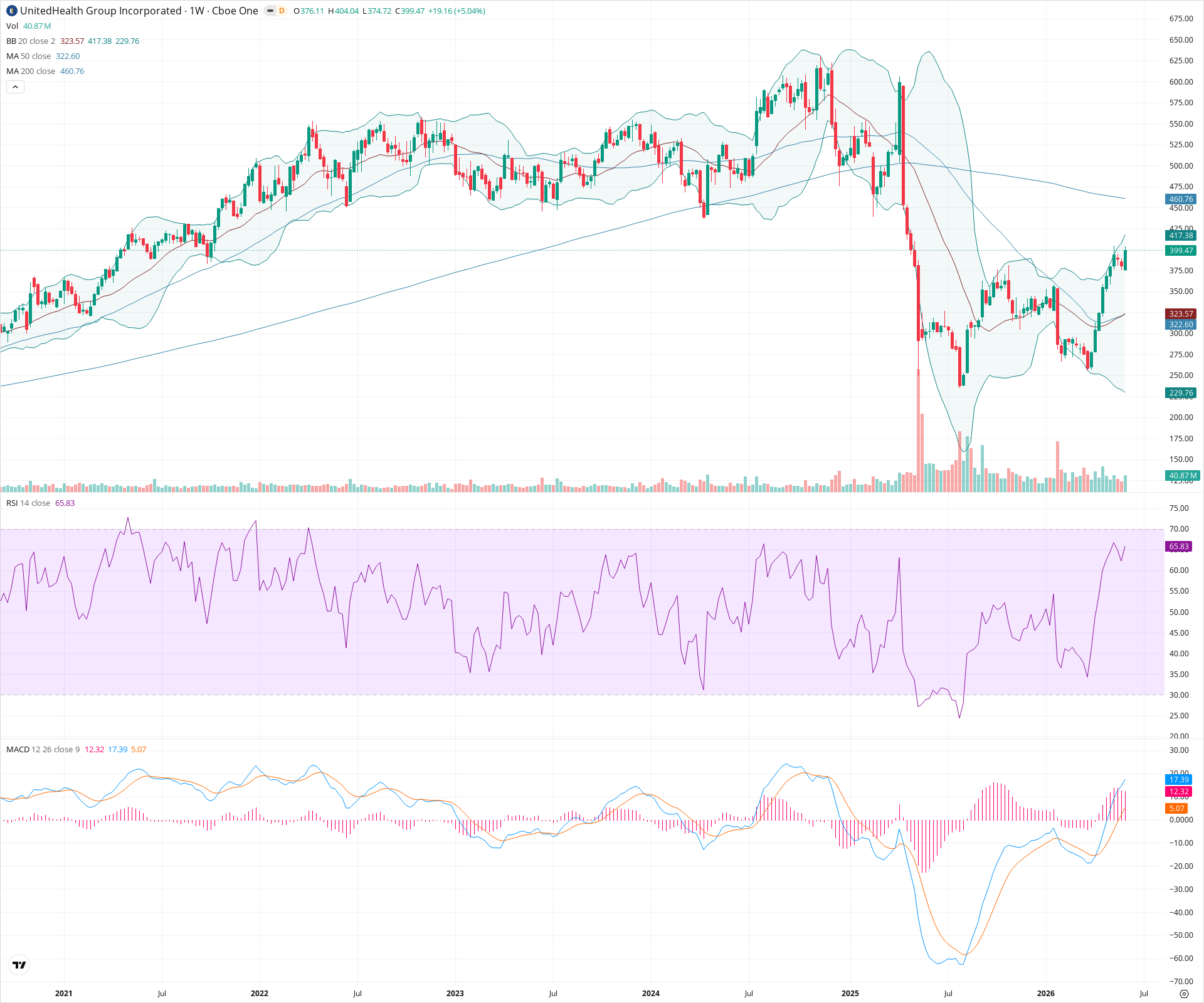Open chart settings gear in bottom corner

click(1184, 994)
